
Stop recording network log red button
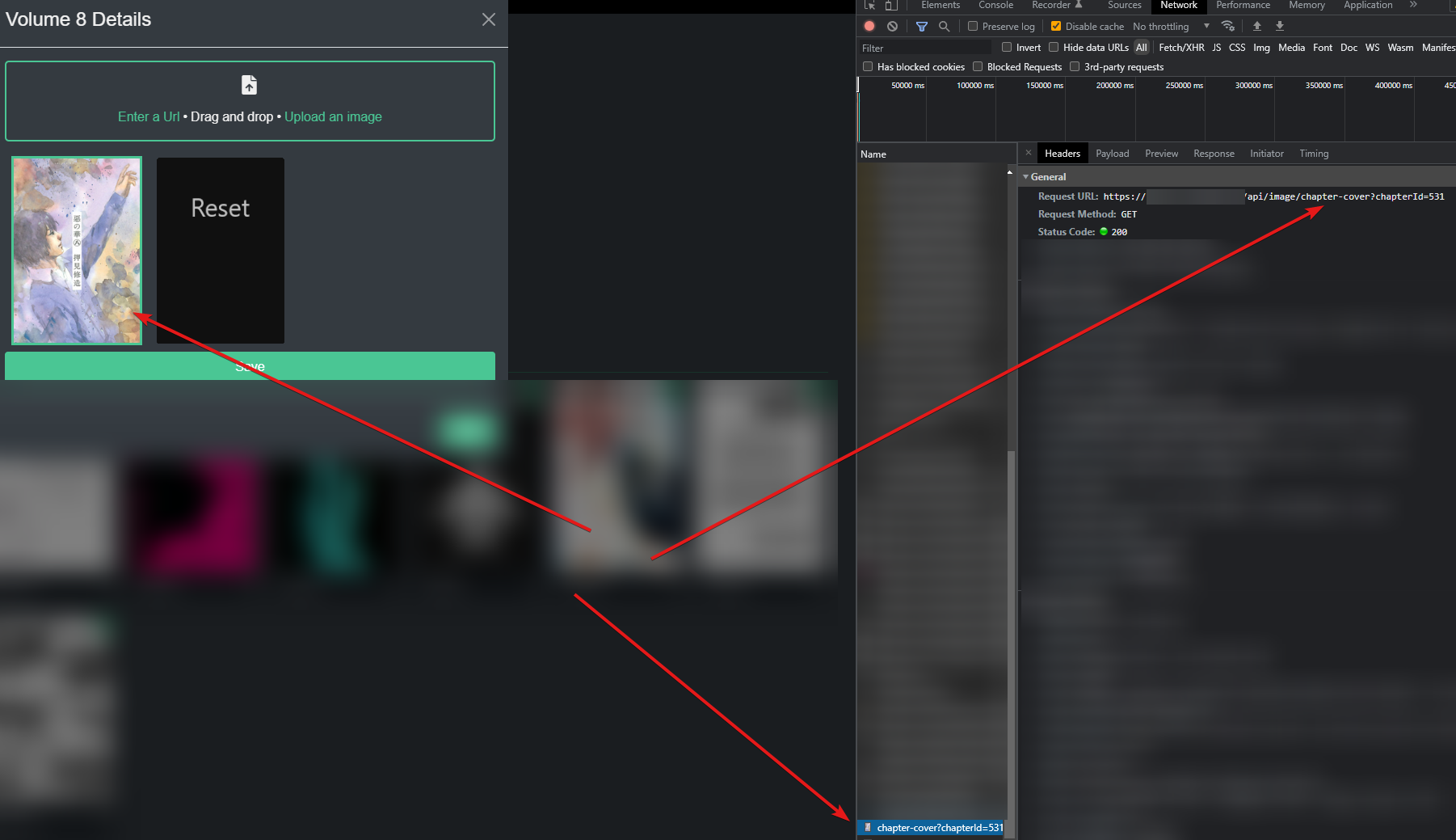pos(869,26)
